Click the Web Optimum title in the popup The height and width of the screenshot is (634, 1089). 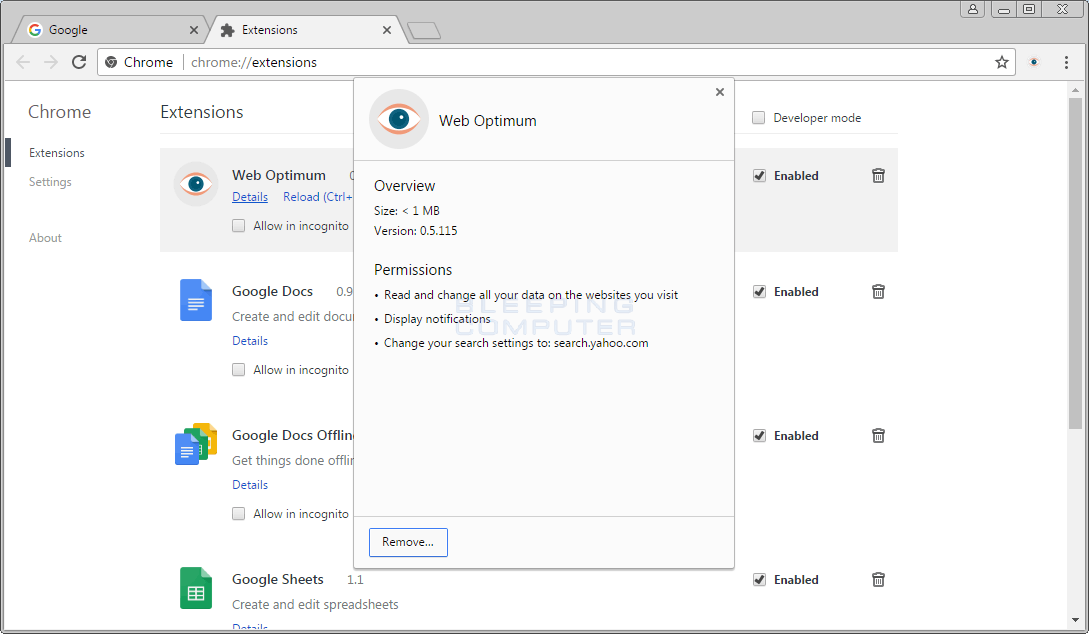488,121
